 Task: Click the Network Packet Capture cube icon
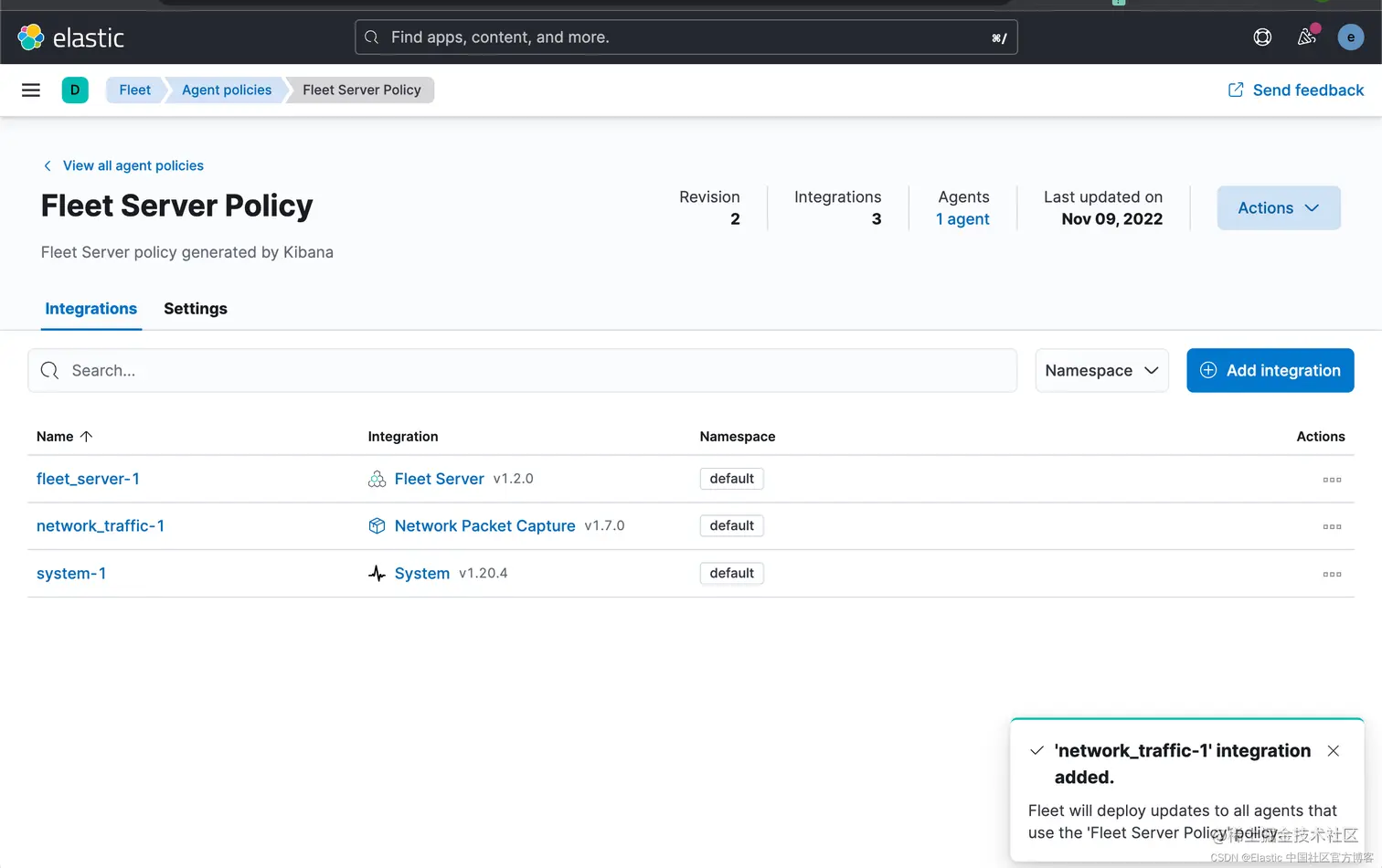point(377,526)
